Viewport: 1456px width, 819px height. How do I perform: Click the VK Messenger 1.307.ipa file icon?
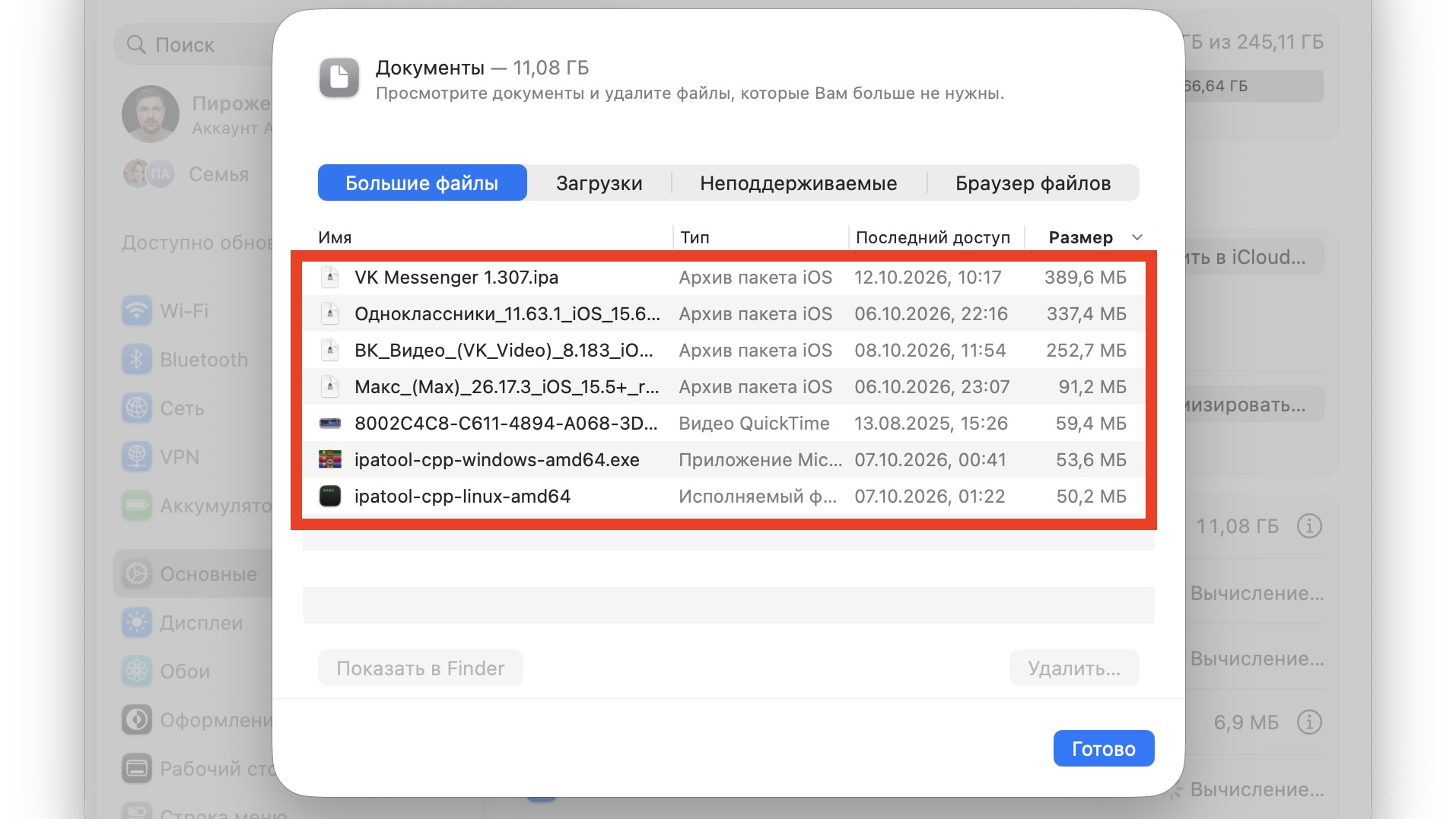tap(329, 278)
